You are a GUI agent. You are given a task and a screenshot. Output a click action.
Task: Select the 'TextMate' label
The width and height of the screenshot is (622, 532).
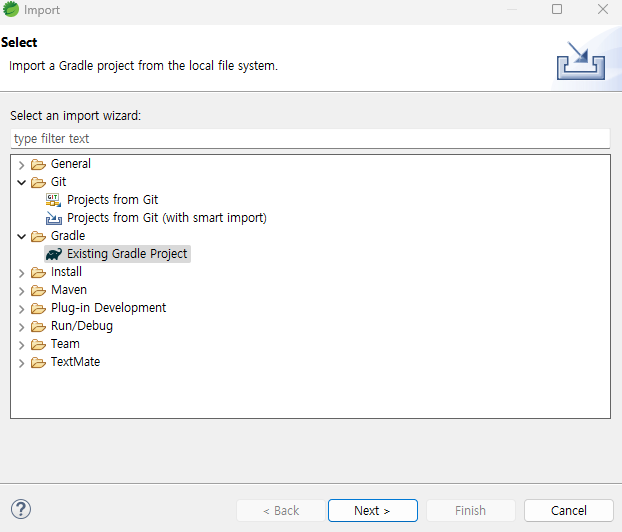pos(75,362)
